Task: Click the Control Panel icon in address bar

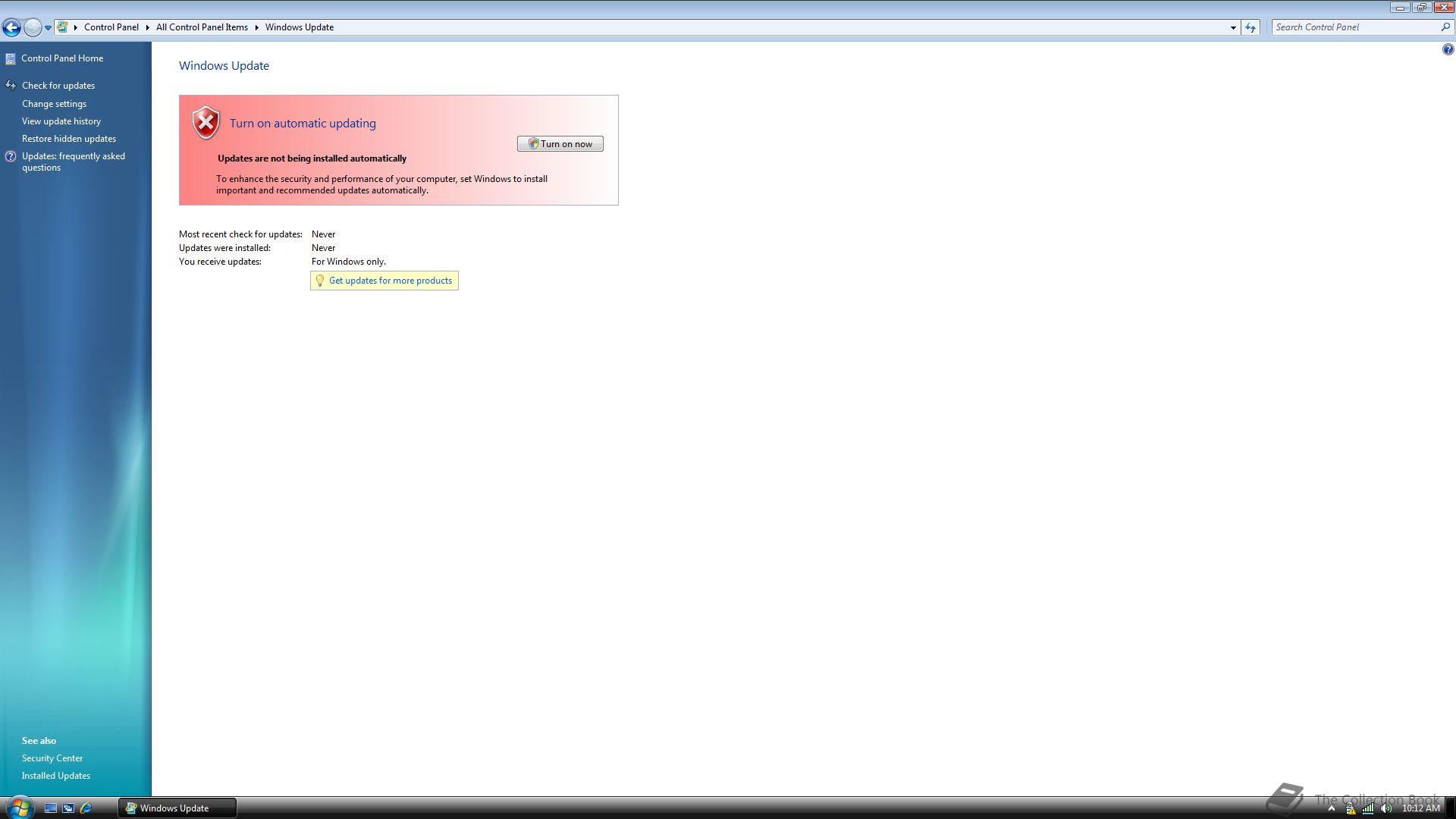Action: (x=63, y=27)
